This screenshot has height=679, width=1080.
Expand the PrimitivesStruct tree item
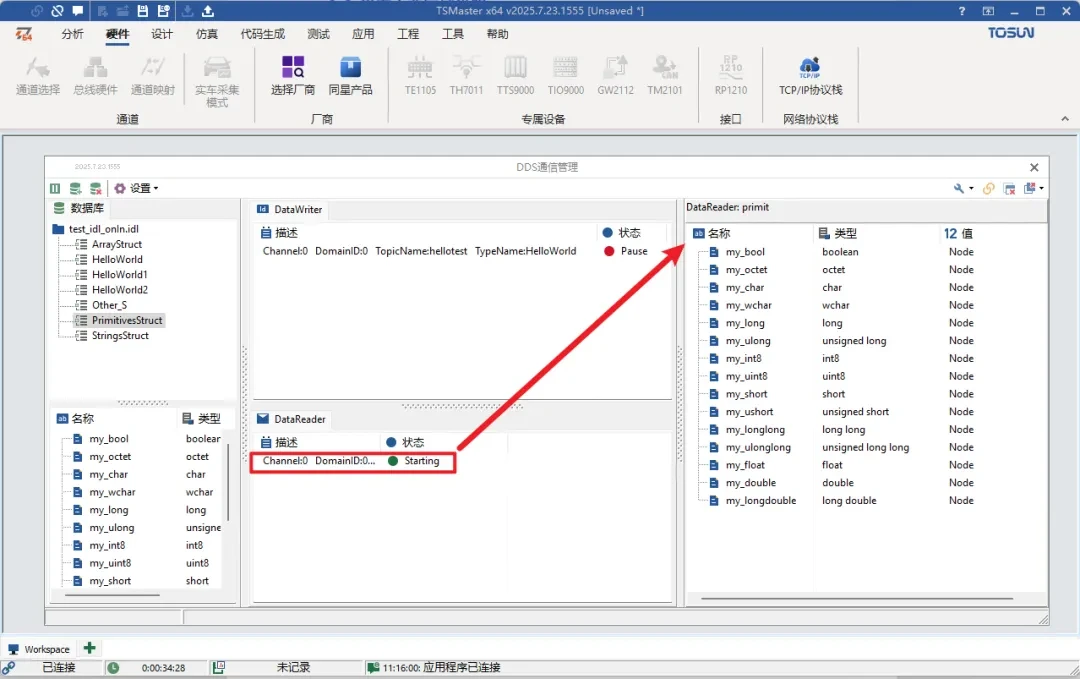(x=81, y=321)
